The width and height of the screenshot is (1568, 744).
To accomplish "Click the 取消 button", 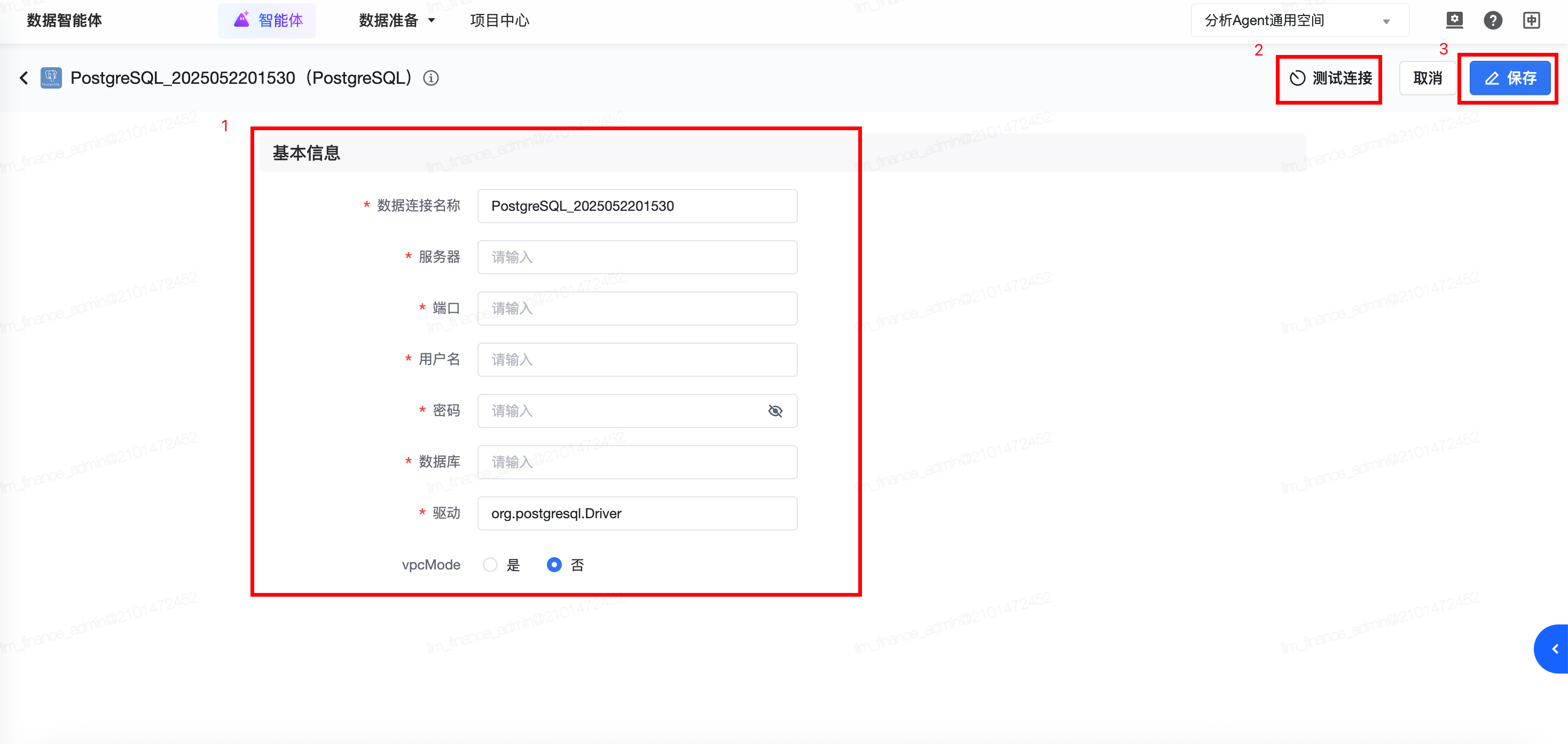I will [1428, 78].
